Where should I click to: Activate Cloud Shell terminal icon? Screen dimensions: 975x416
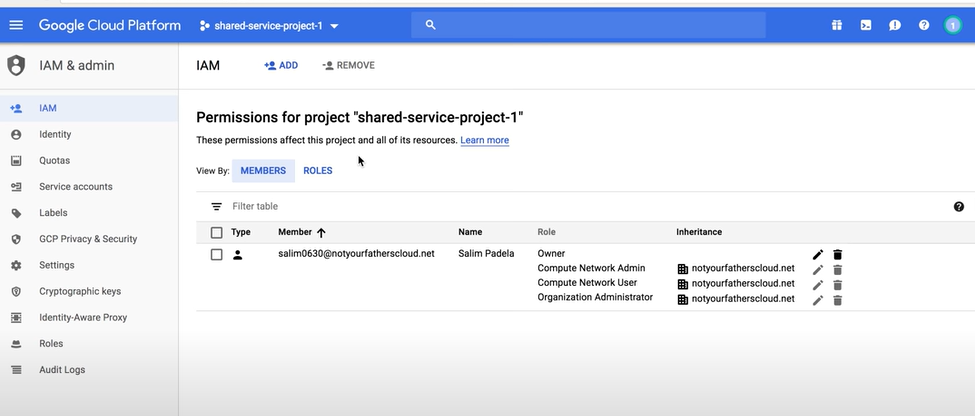coord(866,25)
